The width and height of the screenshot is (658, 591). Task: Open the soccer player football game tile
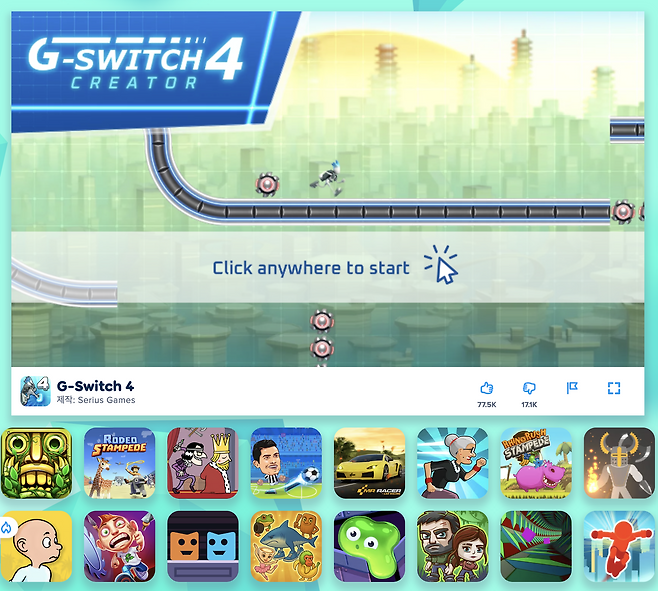[x=286, y=463]
